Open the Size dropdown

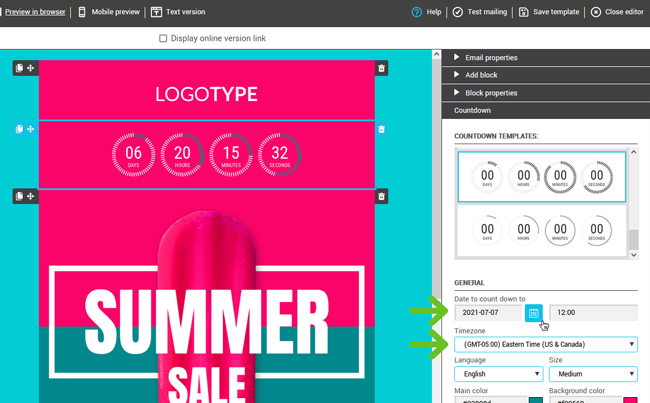[x=592, y=375]
